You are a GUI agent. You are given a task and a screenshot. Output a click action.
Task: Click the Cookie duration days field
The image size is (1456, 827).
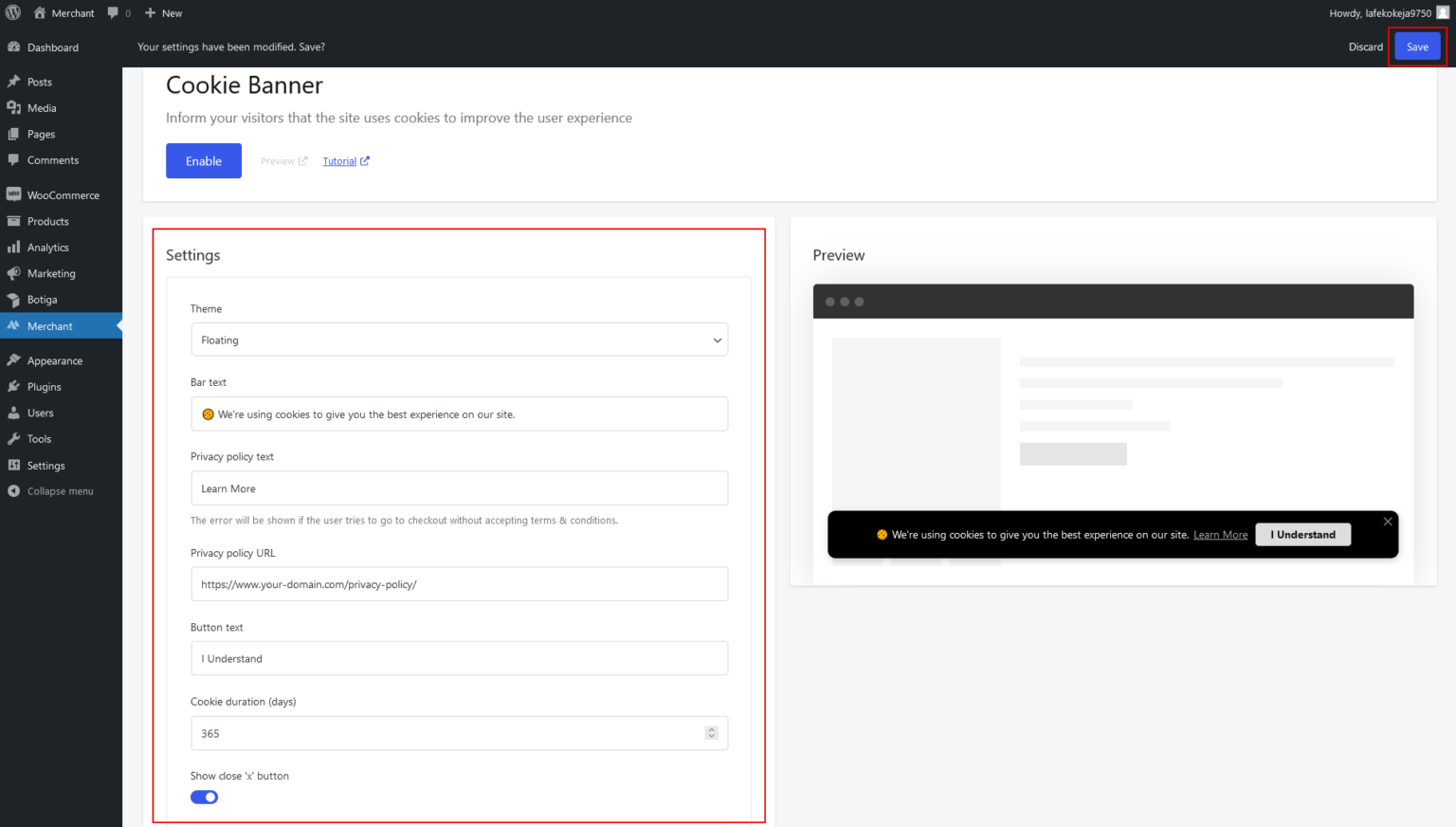coord(459,733)
